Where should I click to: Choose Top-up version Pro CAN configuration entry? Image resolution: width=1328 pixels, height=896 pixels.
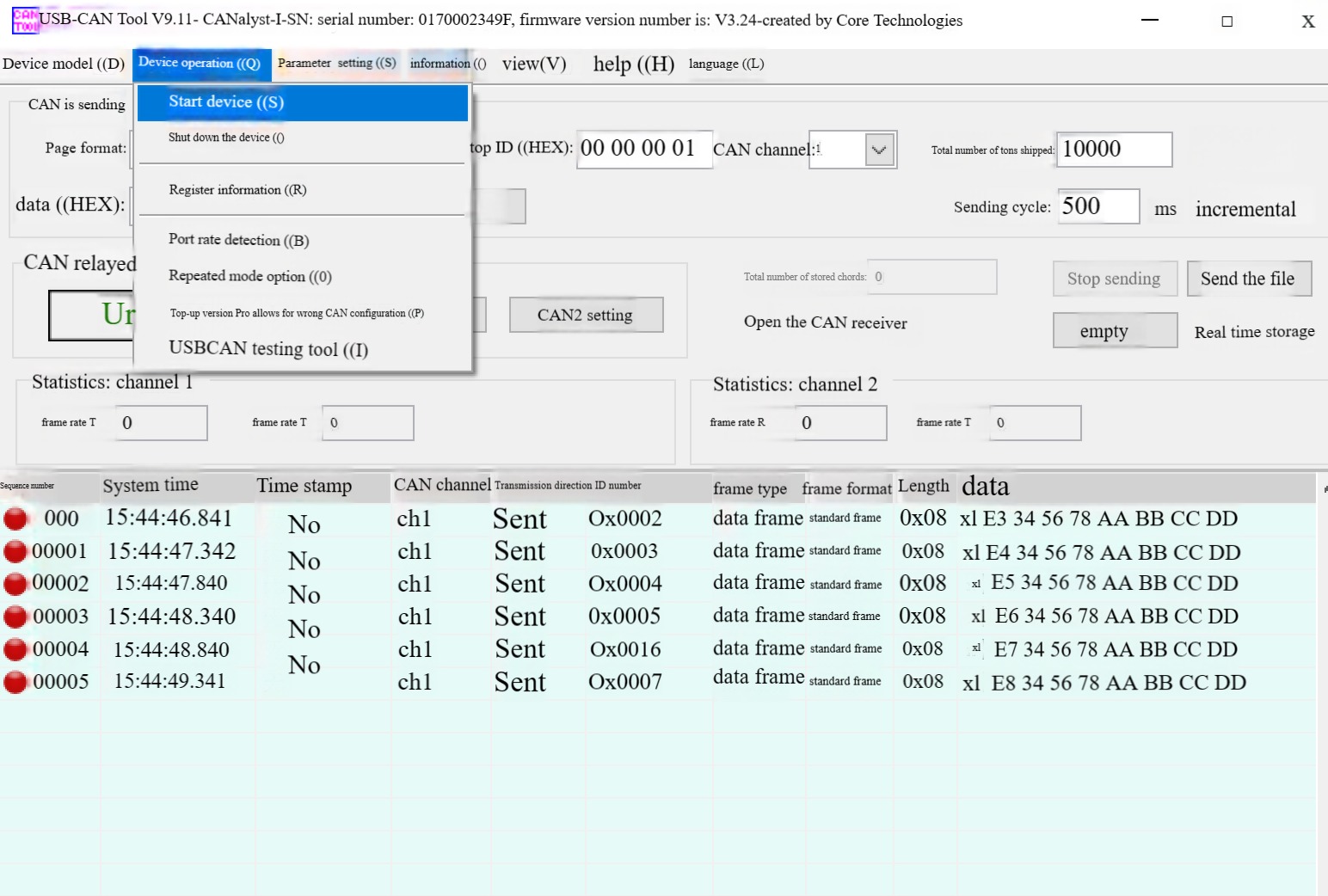(303, 313)
